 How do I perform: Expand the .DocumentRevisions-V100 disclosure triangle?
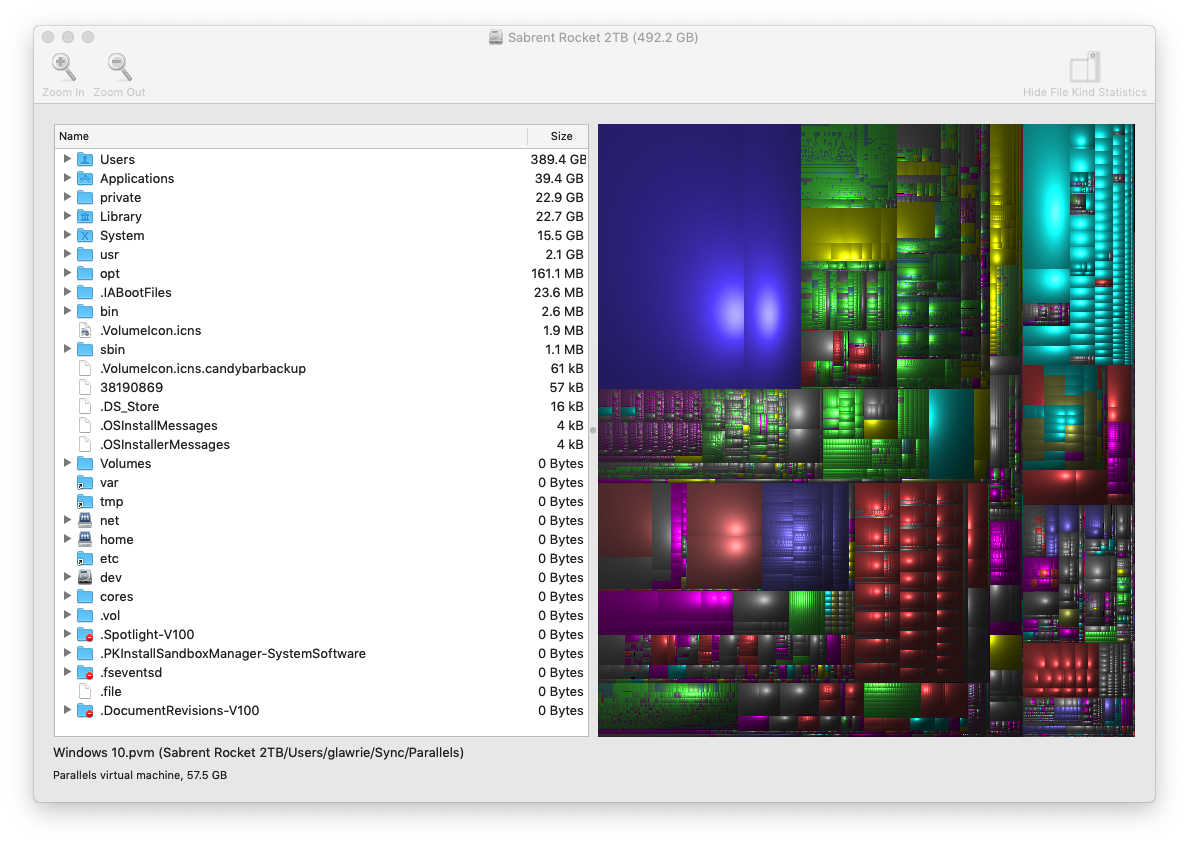[x=67, y=710]
